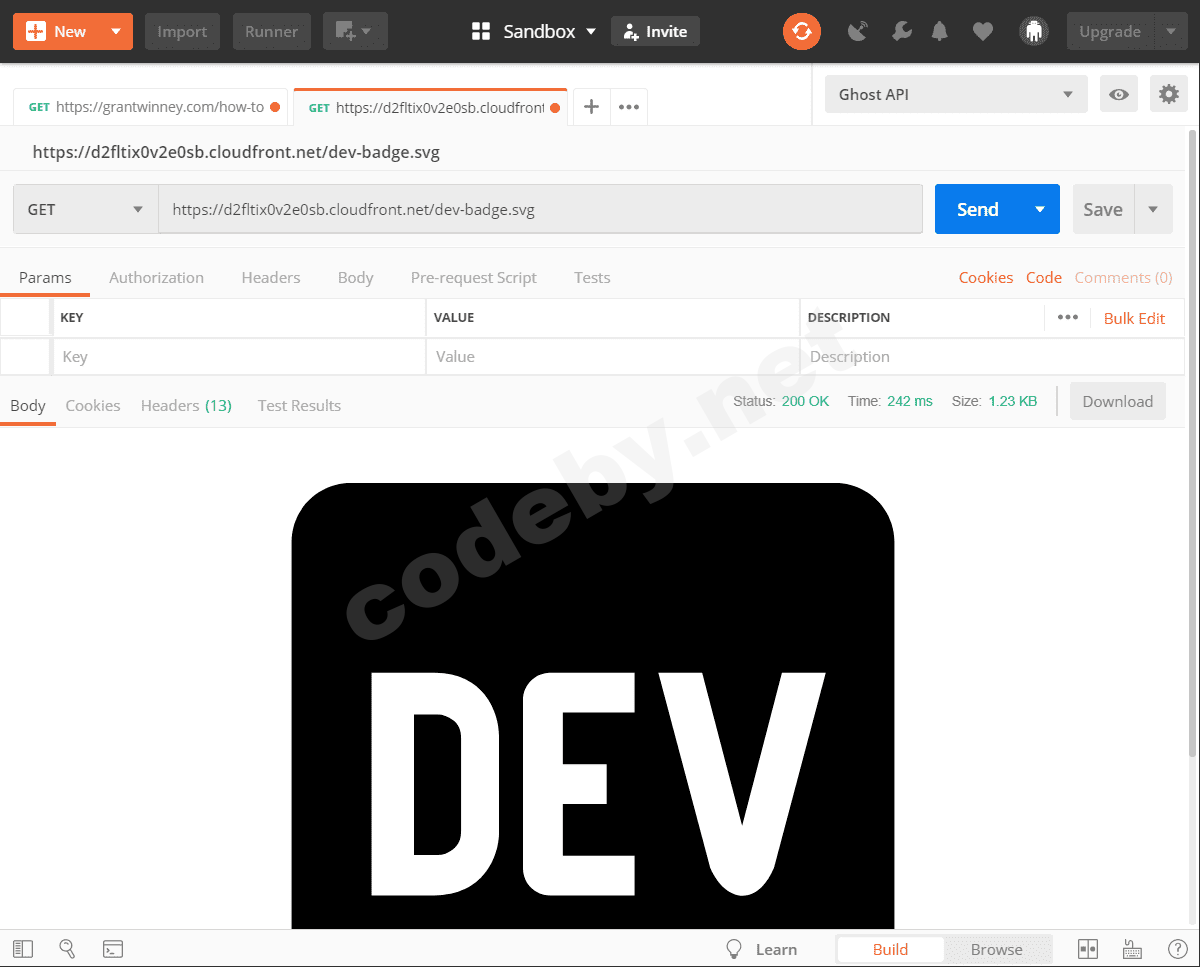Image resolution: width=1200 pixels, height=967 pixels.
Task: Expand the Upgrade dropdown arrow
Action: coord(1171,31)
